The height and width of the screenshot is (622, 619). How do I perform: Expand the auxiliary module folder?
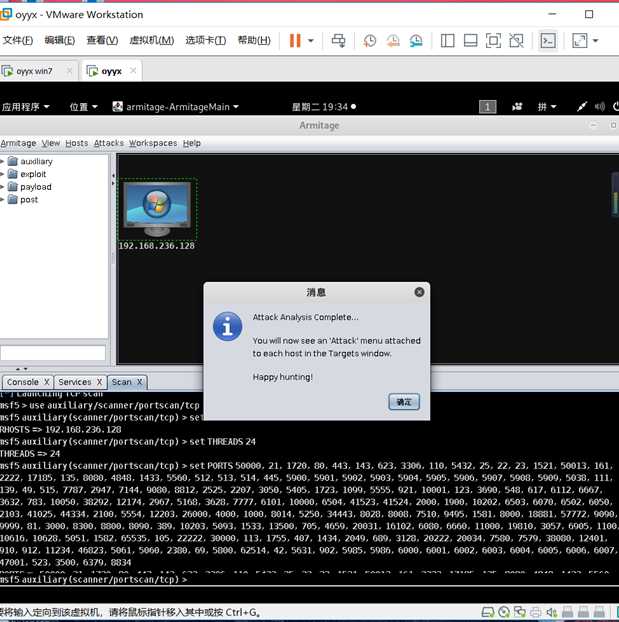[x=2, y=161]
